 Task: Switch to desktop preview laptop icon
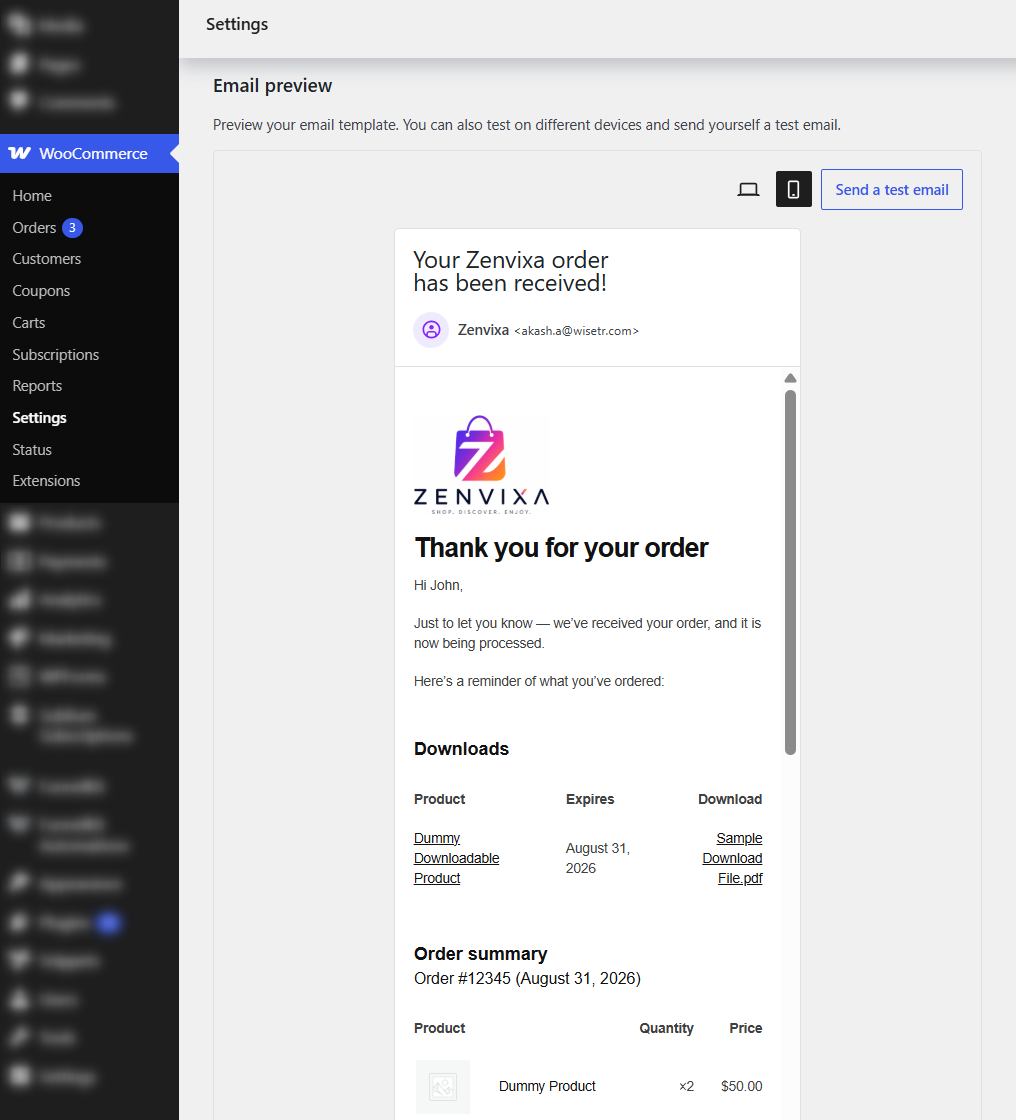[748, 189]
